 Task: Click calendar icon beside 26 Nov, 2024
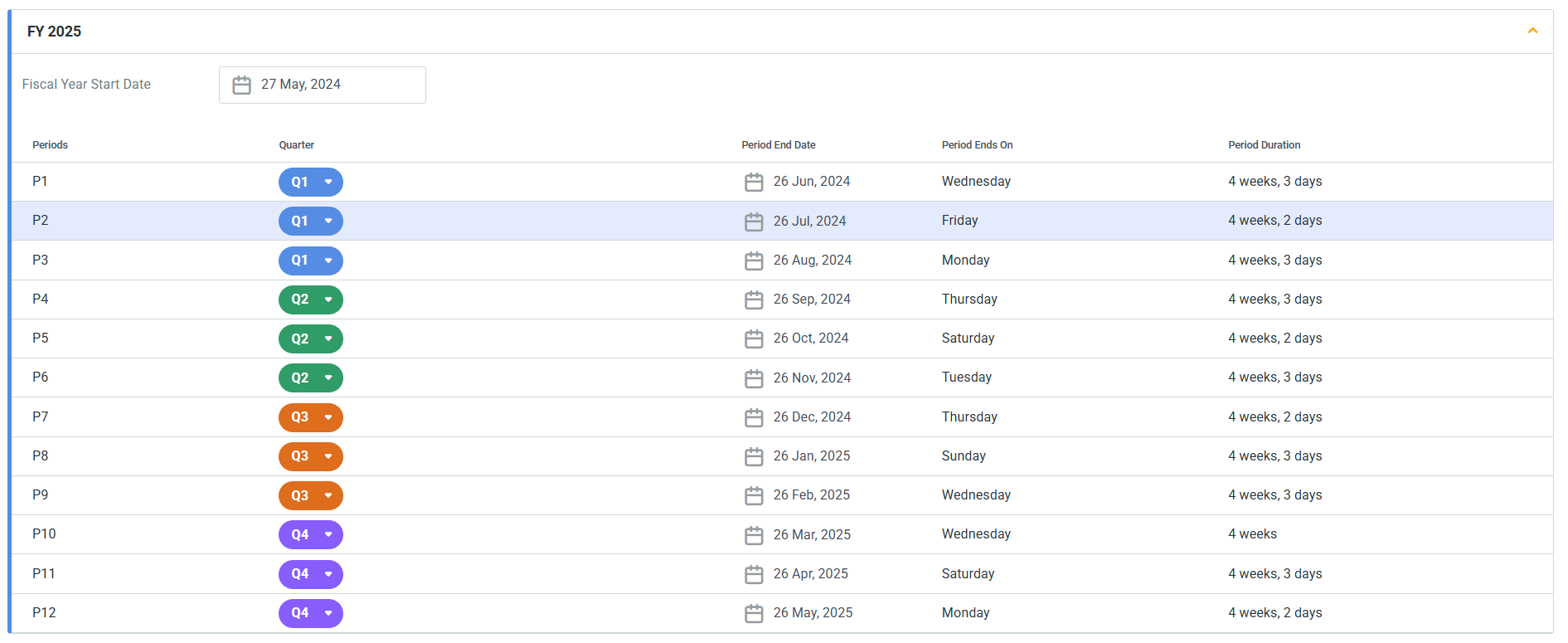(x=753, y=378)
